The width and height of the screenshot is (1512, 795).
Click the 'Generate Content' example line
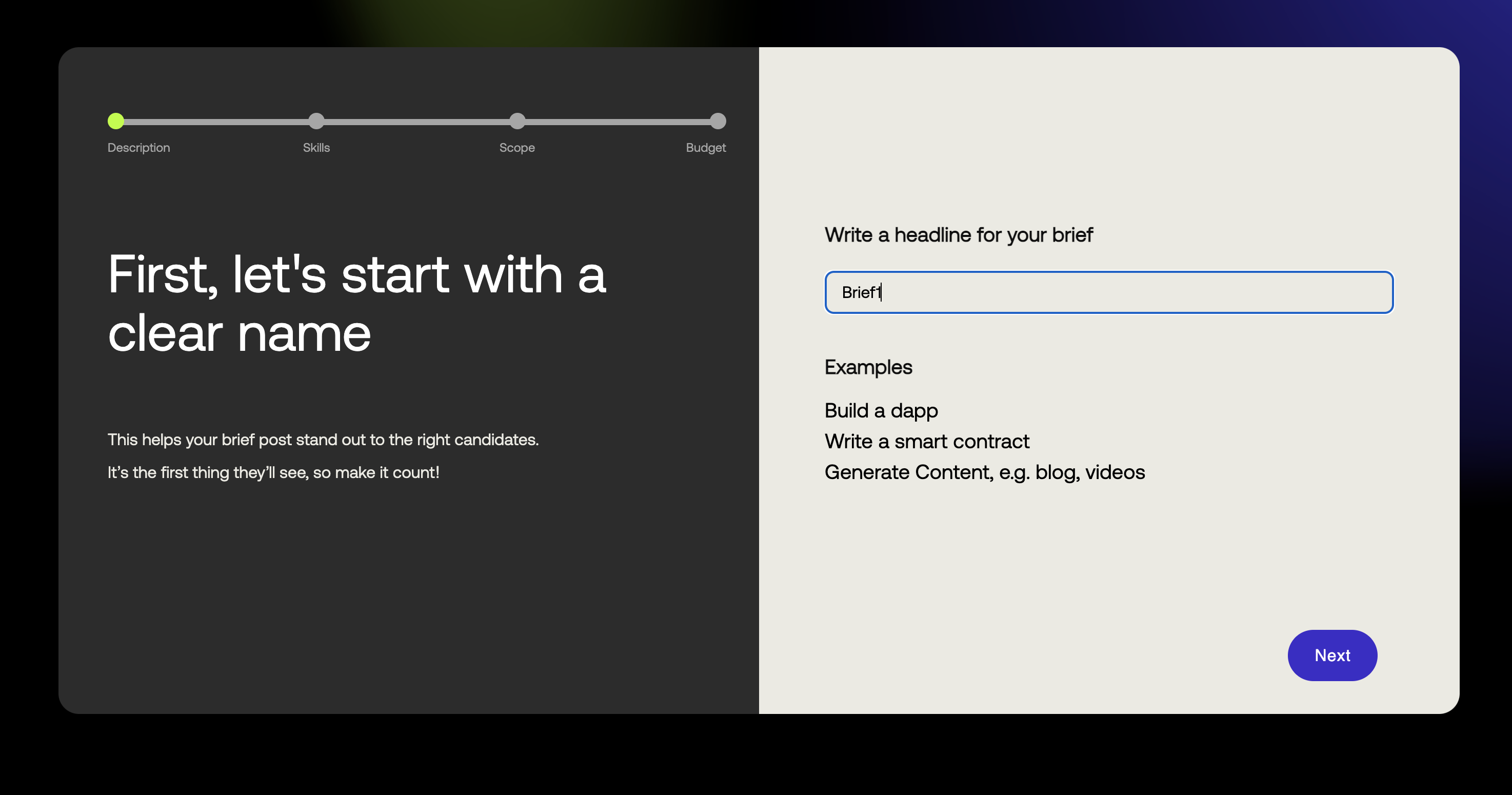[x=984, y=473]
